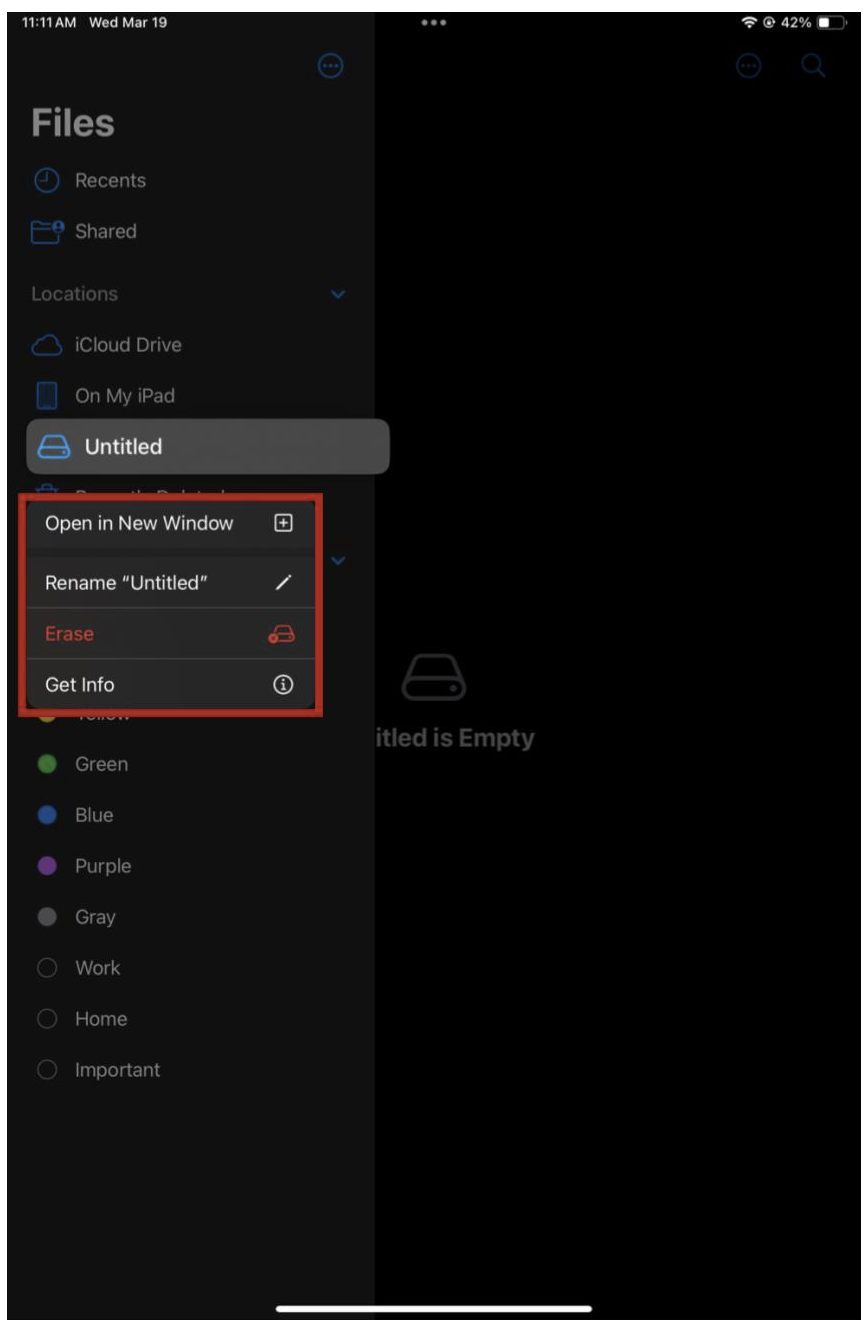Collapse the Locations section chevron

[x=338, y=295]
